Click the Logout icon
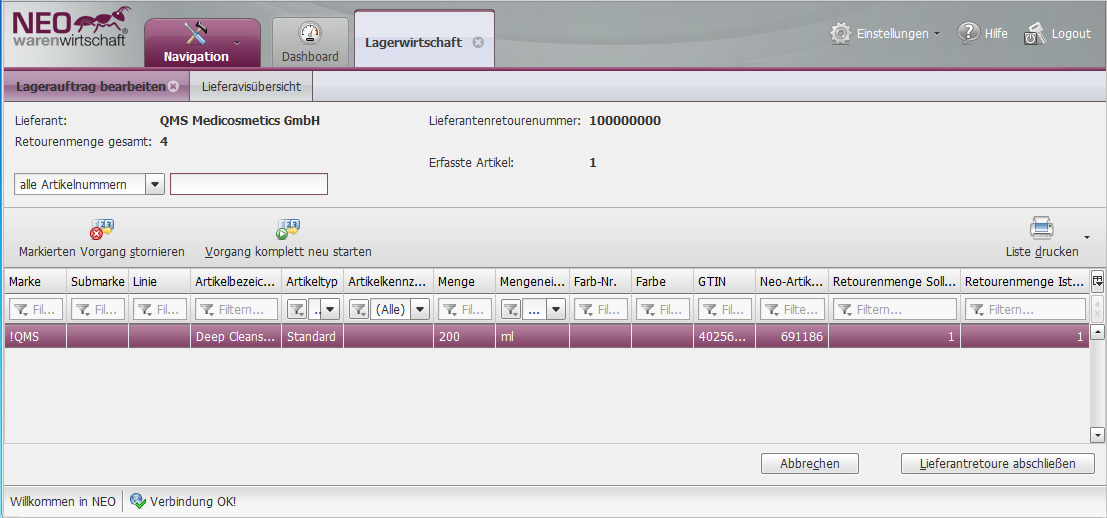1107x518 pixels. pyautogui.click(x=1034, y=34)
